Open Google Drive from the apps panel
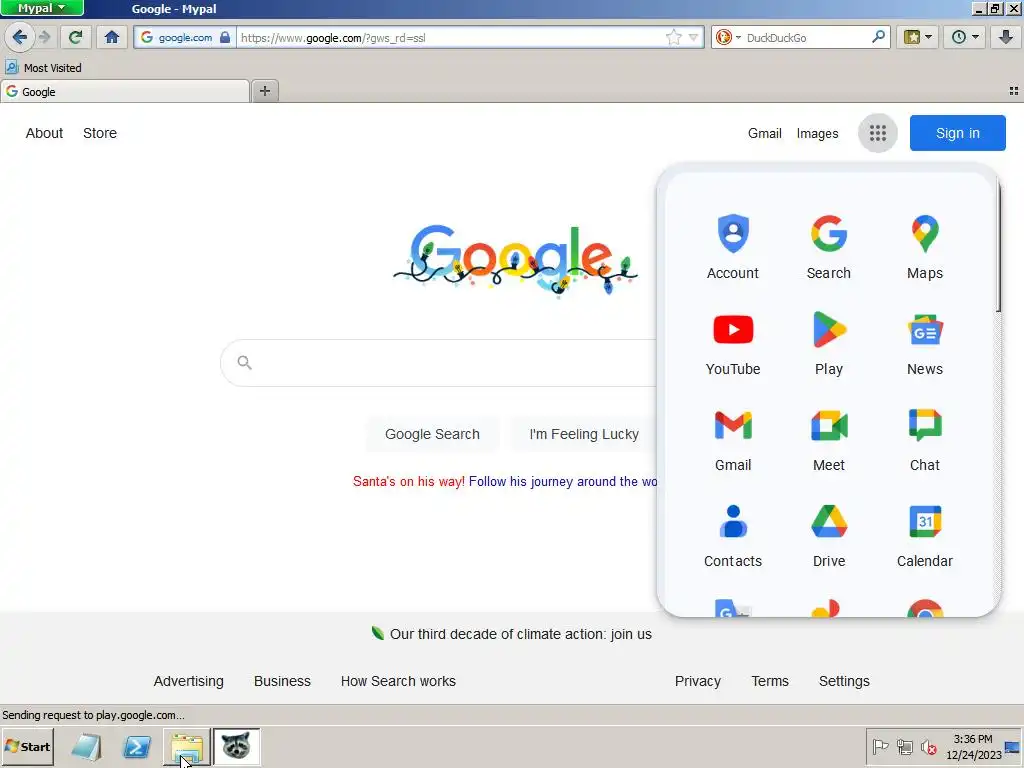1024x768 pixels. point(829,536)
